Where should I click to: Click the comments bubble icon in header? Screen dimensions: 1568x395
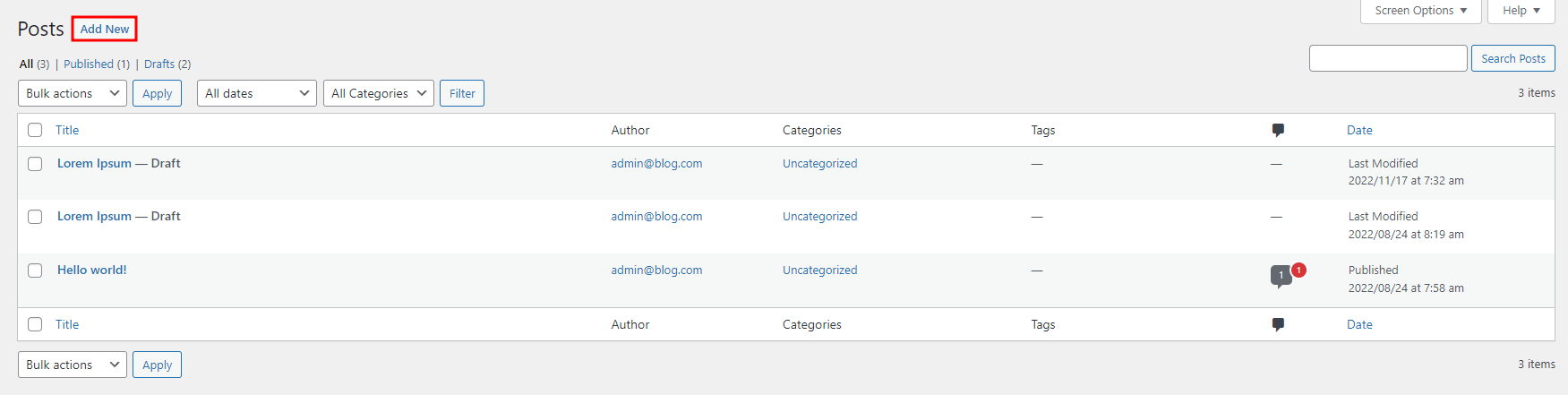[x=1278, y=131]
